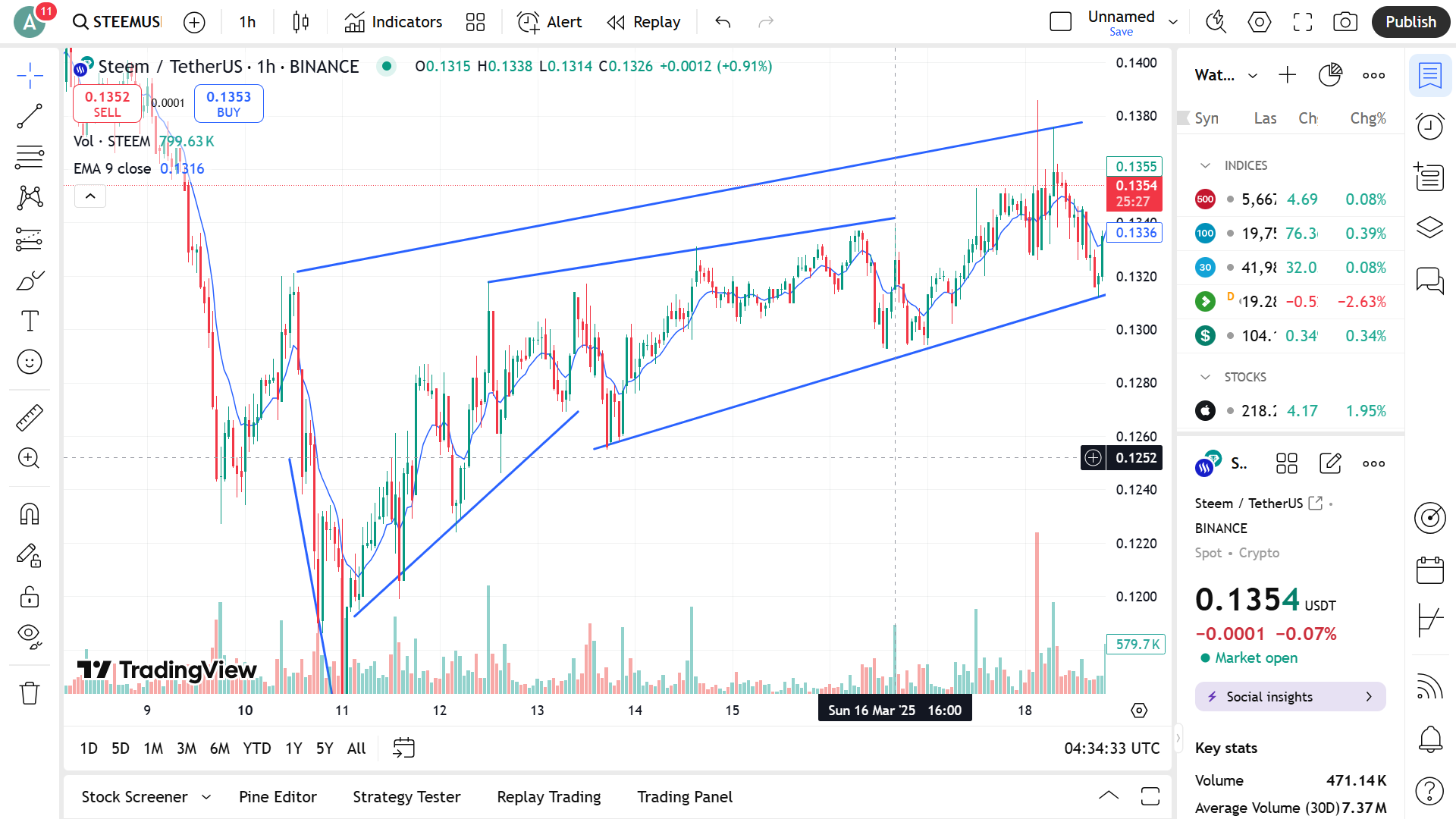Select the trend line drawing tool

tap(30, 117)
